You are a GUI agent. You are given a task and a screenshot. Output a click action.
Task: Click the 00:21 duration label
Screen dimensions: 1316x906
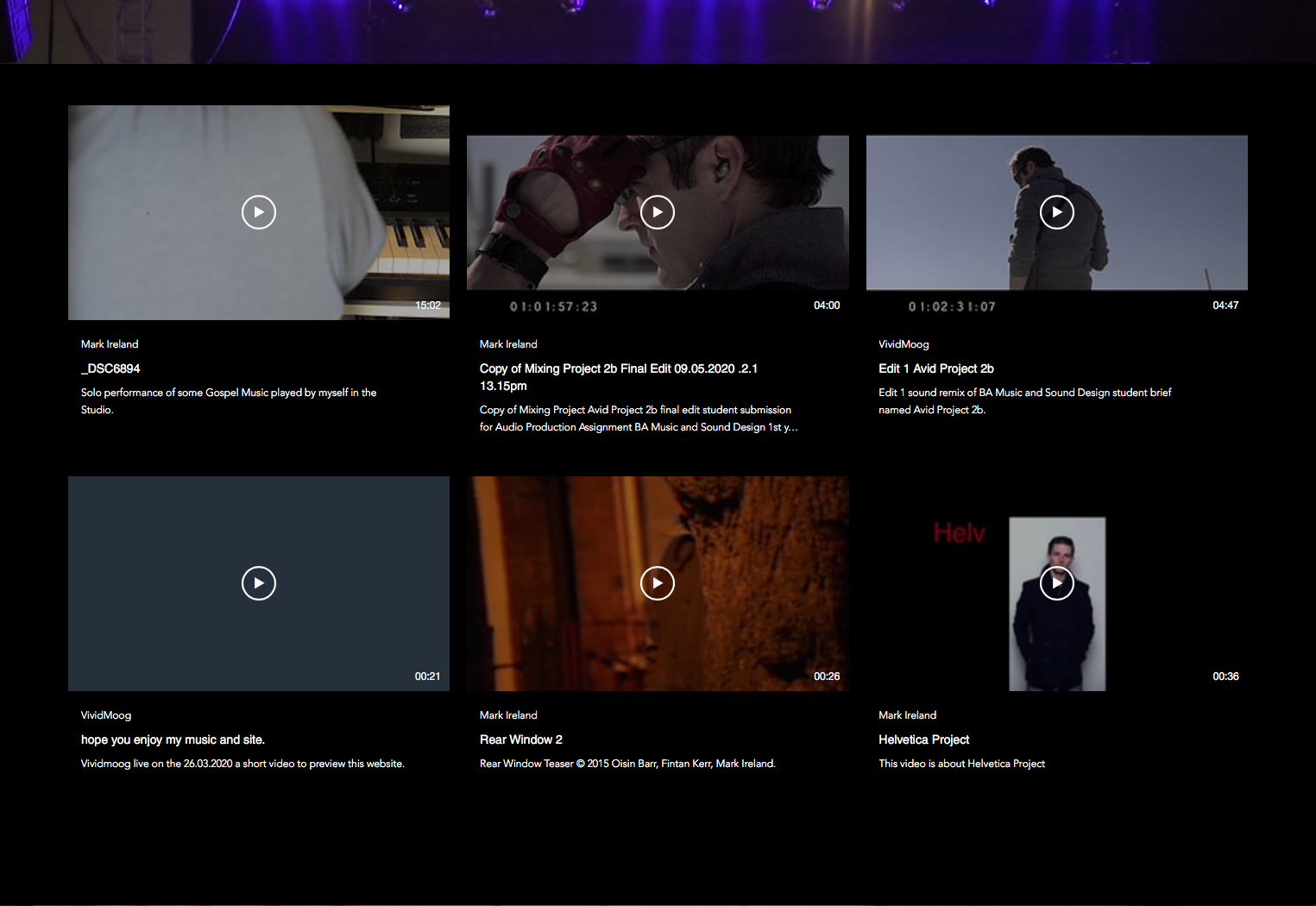coord(427,676)
